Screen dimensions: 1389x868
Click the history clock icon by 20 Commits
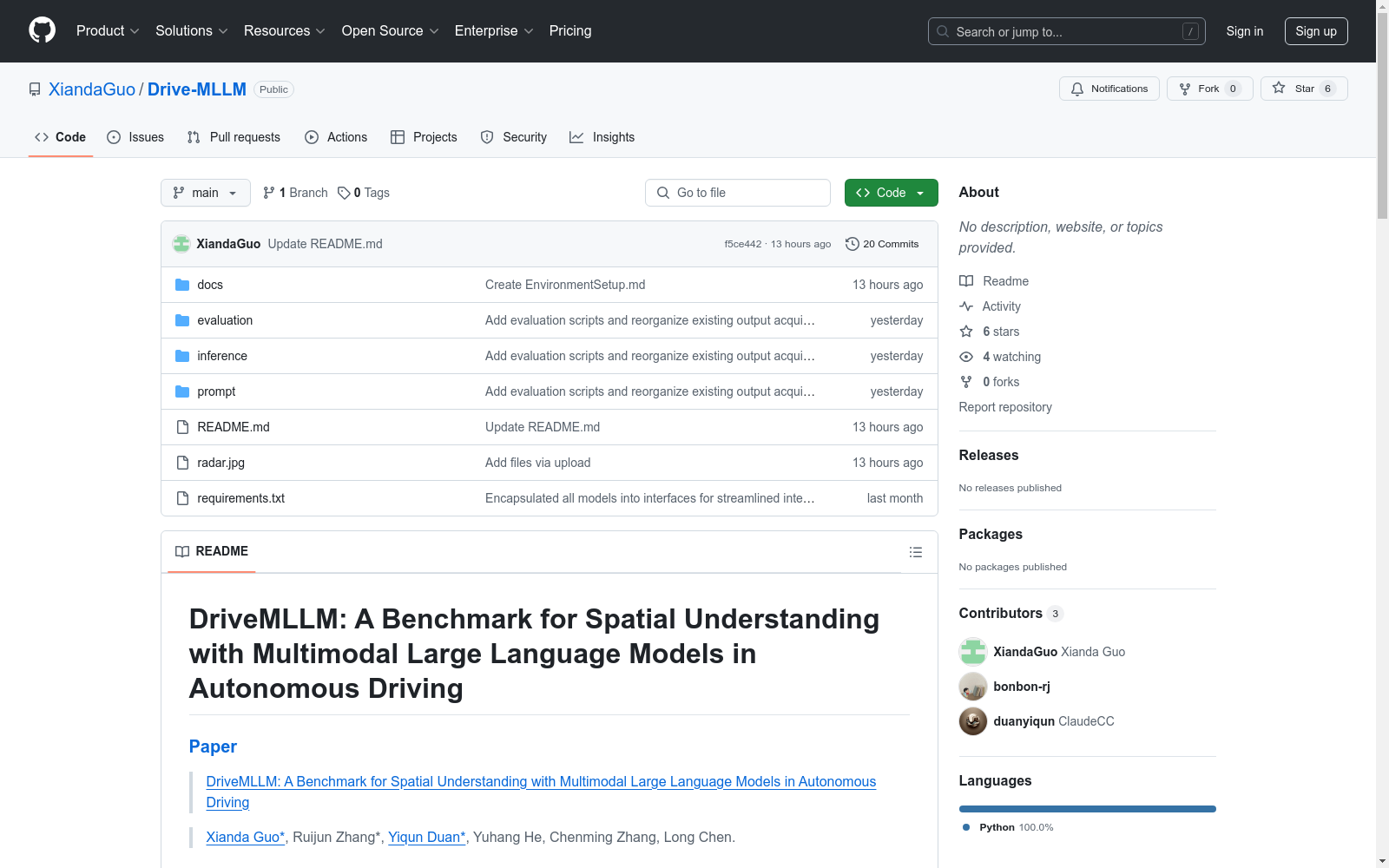tap(852, 244)
